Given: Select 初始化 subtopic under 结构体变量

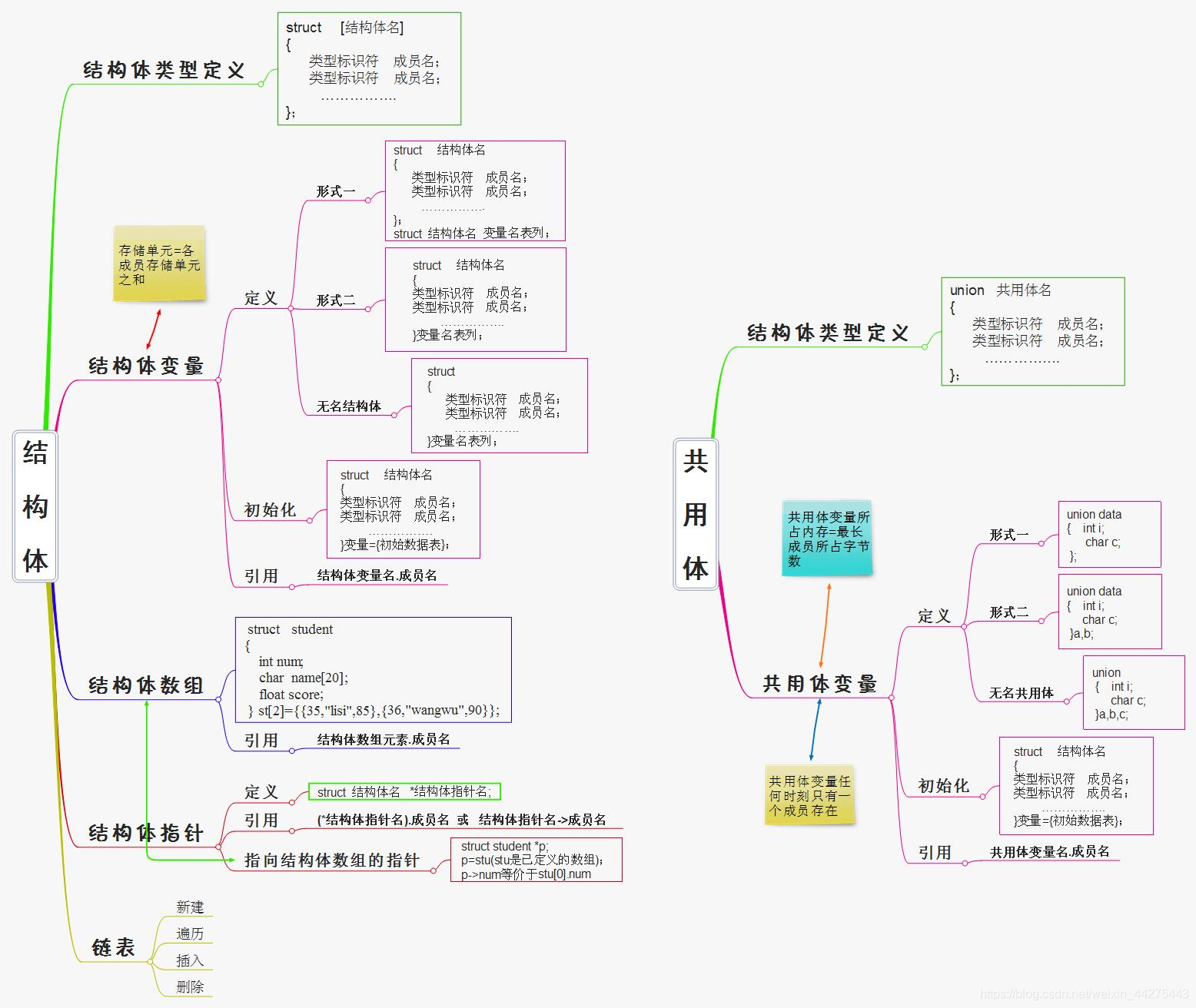Looking at the screenshot, I should (x=270, y=510).
